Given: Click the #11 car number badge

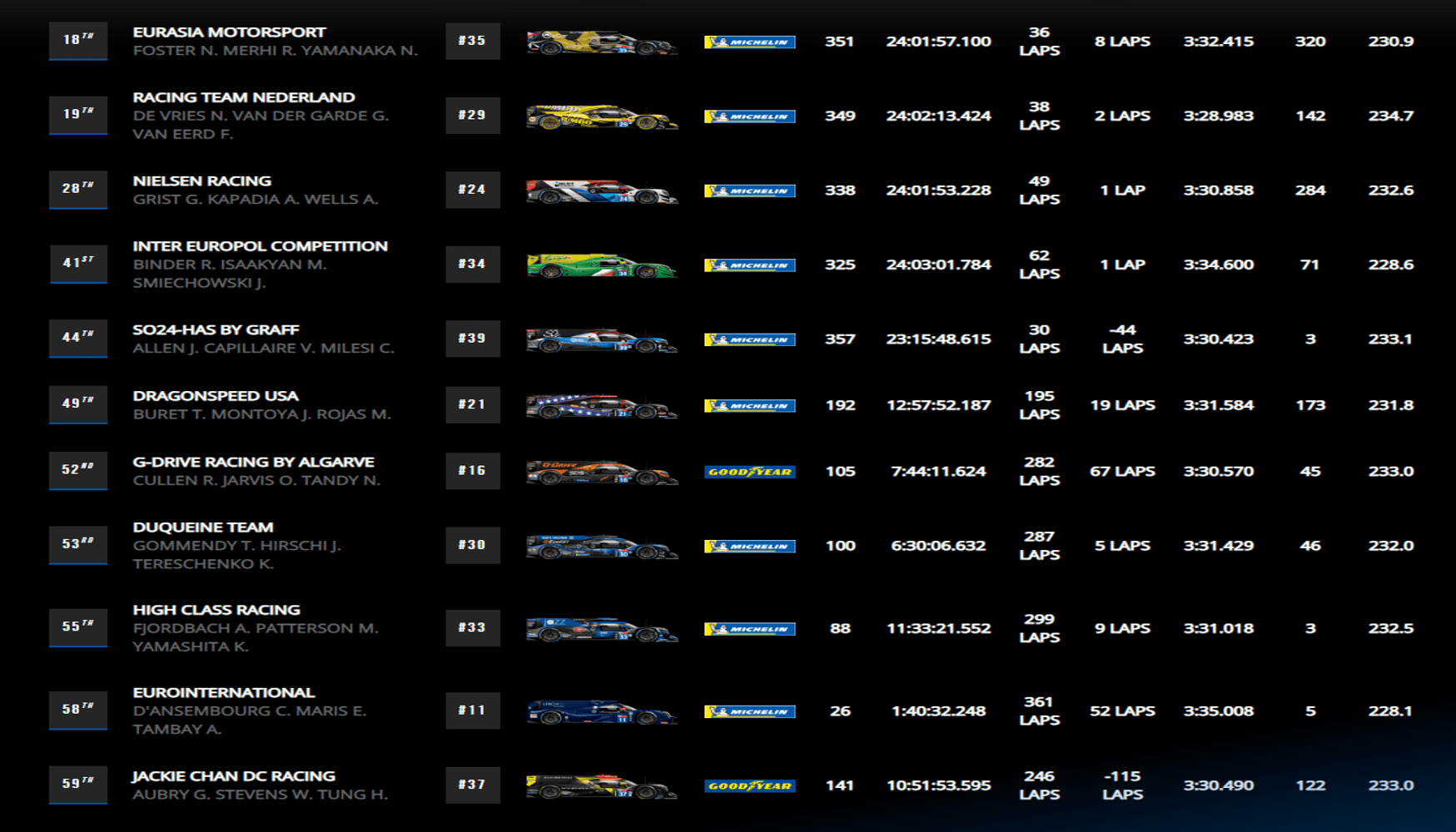Looking at the screenshot, I should [473, 711].
